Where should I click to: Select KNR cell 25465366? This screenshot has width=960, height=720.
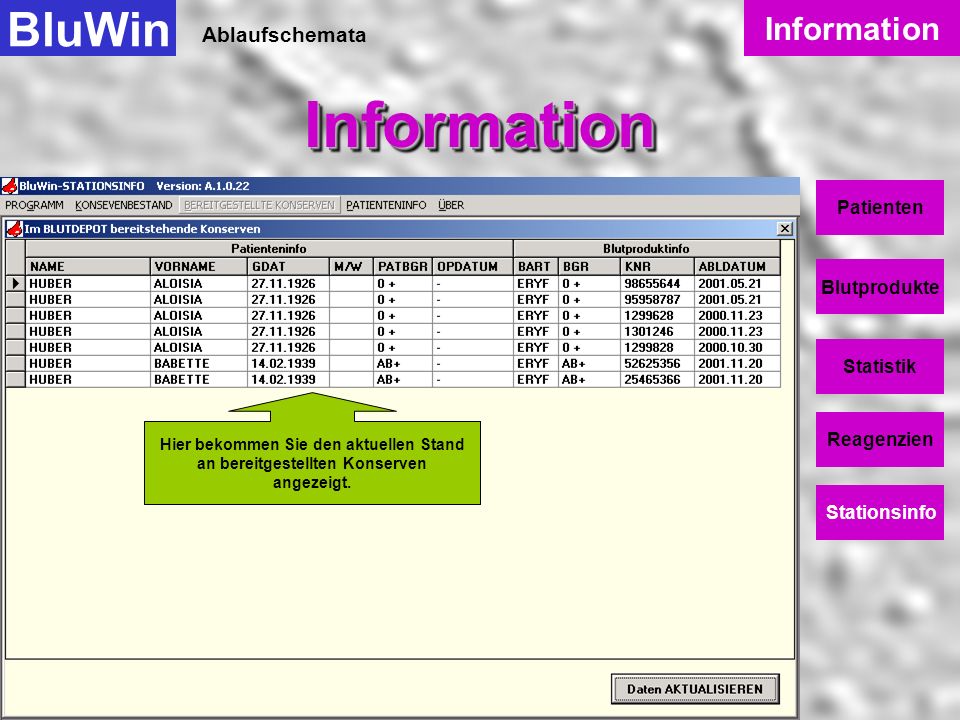[x=657, y=380]
